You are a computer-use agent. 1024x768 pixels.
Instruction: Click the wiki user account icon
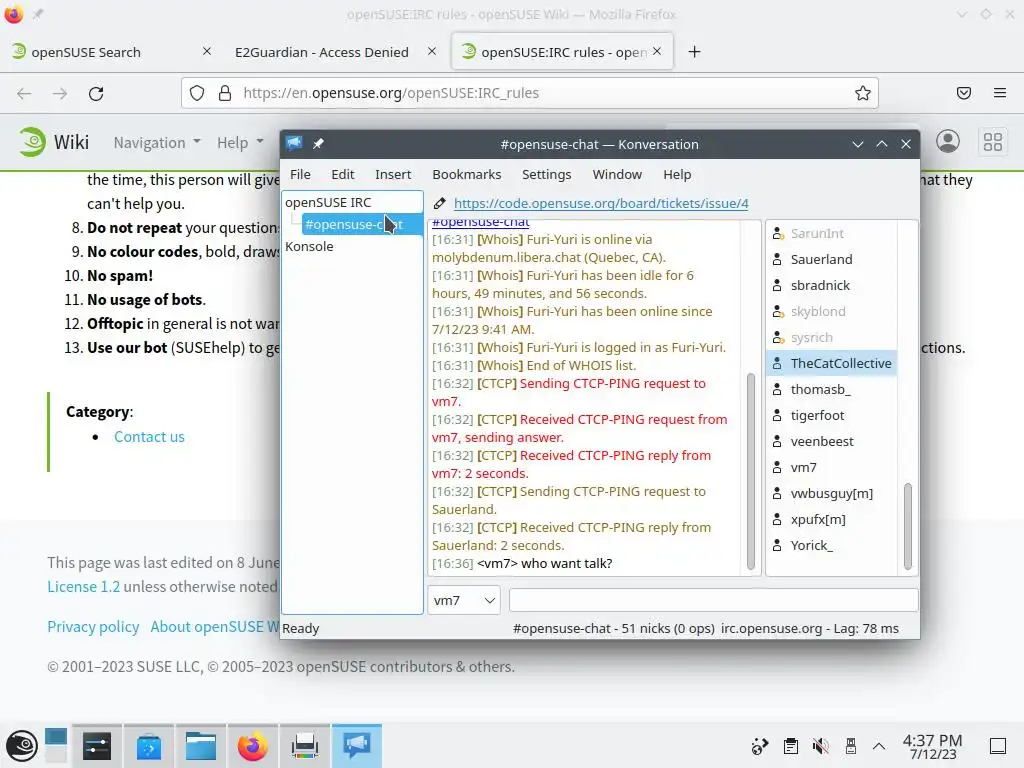pos(948,142)
